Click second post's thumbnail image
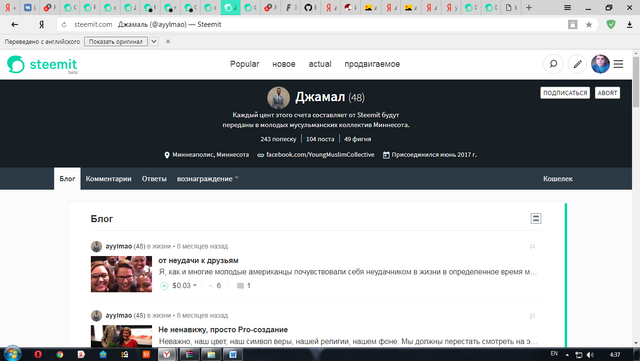 tap(121, 336)
